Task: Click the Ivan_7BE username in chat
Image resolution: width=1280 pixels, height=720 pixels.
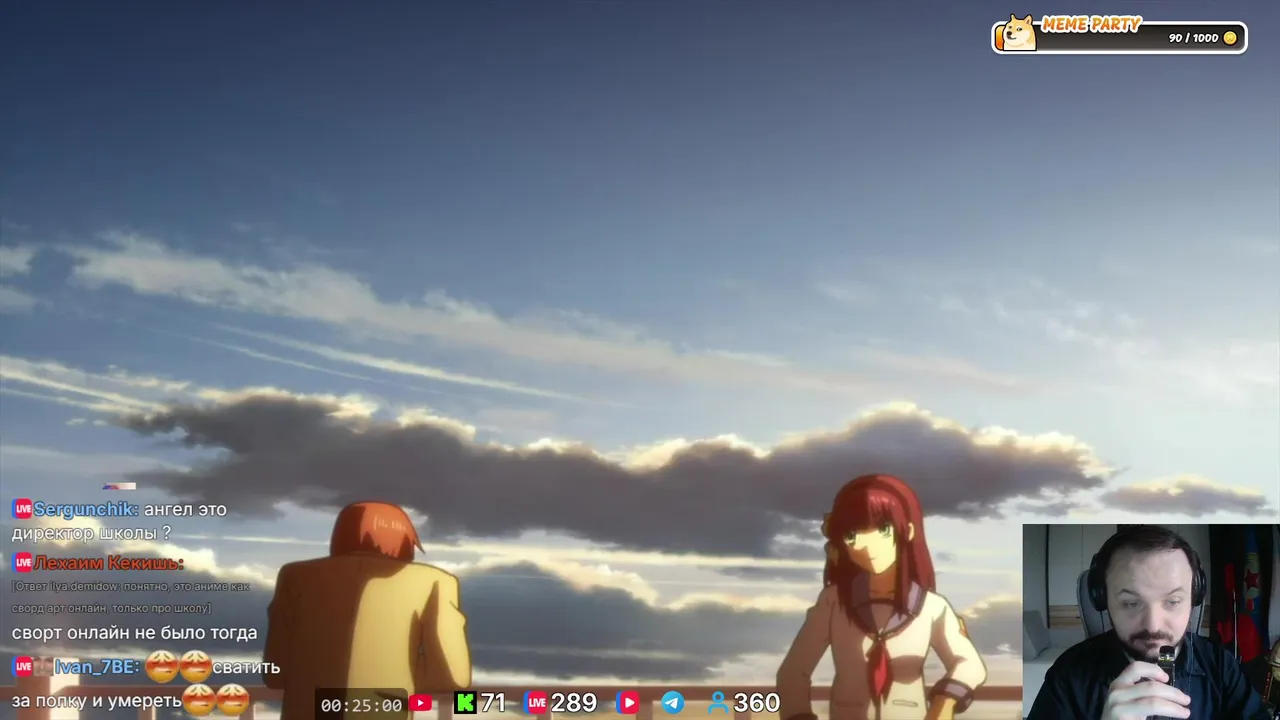Action: (x=97, y=667)
